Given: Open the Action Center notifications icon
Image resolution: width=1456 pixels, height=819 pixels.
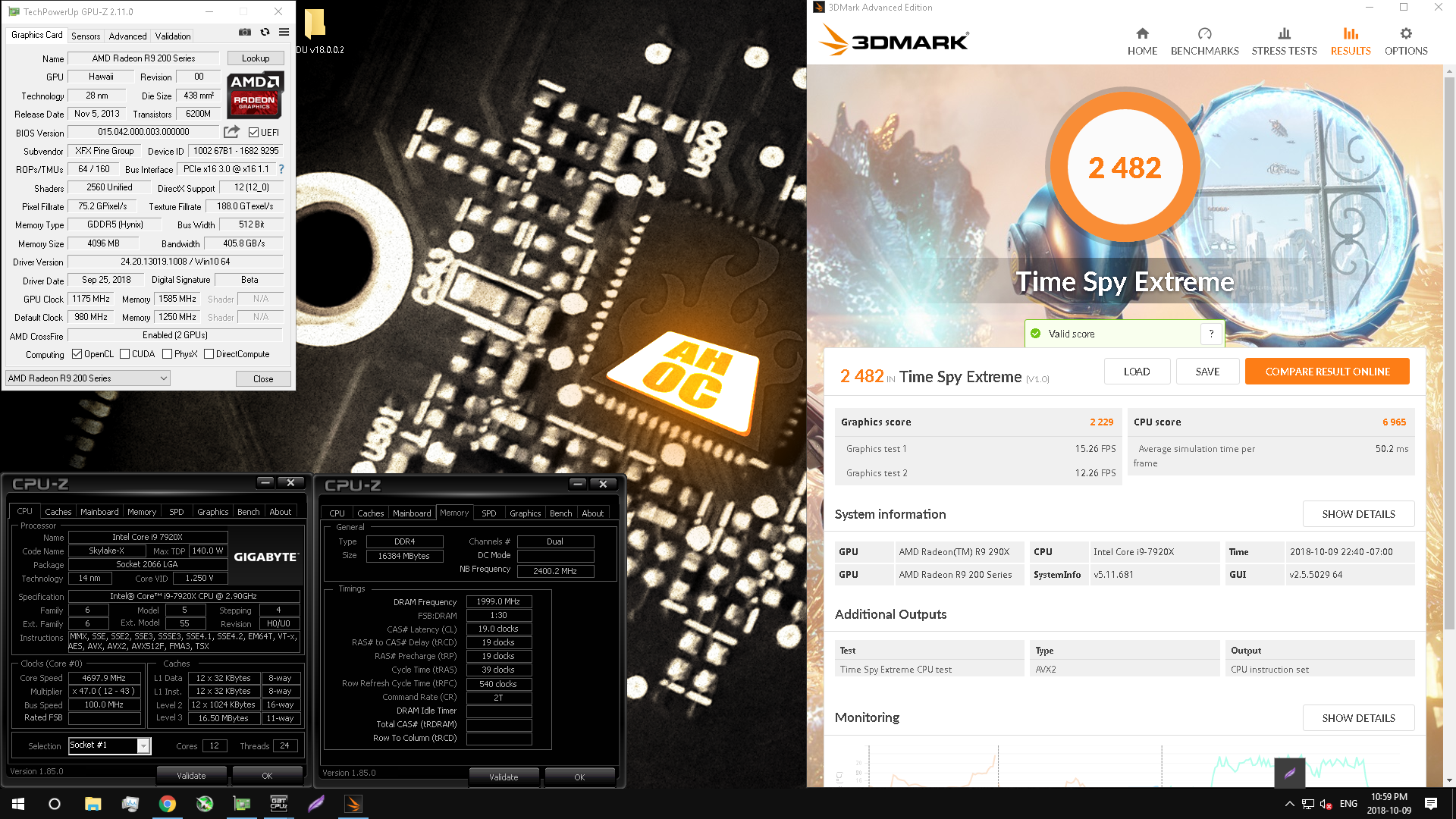Looking at the screenshot, I should (1431, 804).
